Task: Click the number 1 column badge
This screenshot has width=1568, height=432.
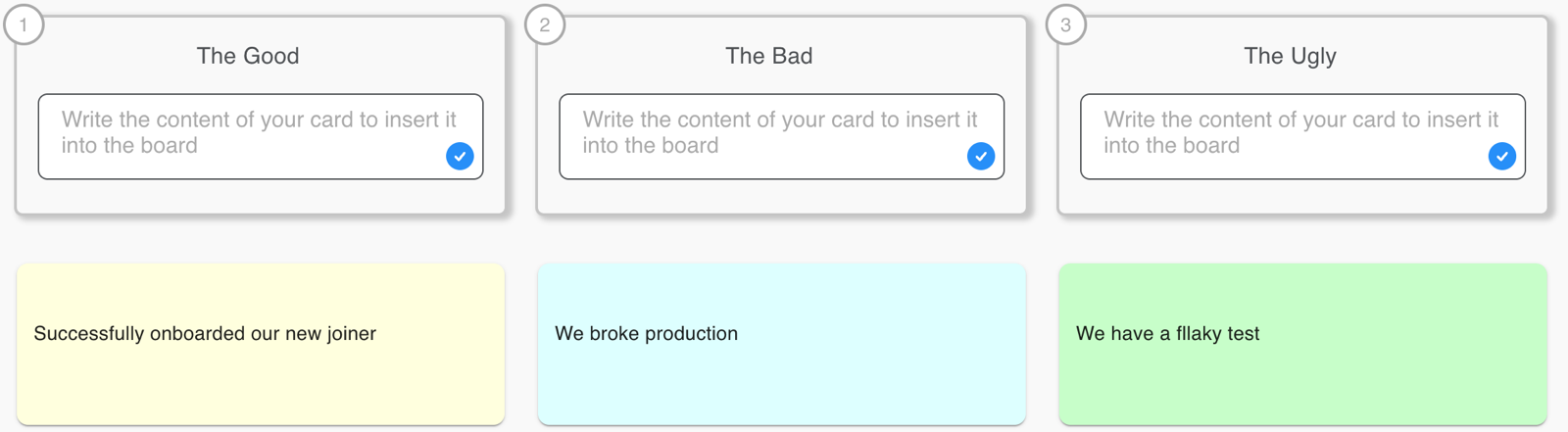Action: pos(24,24)
